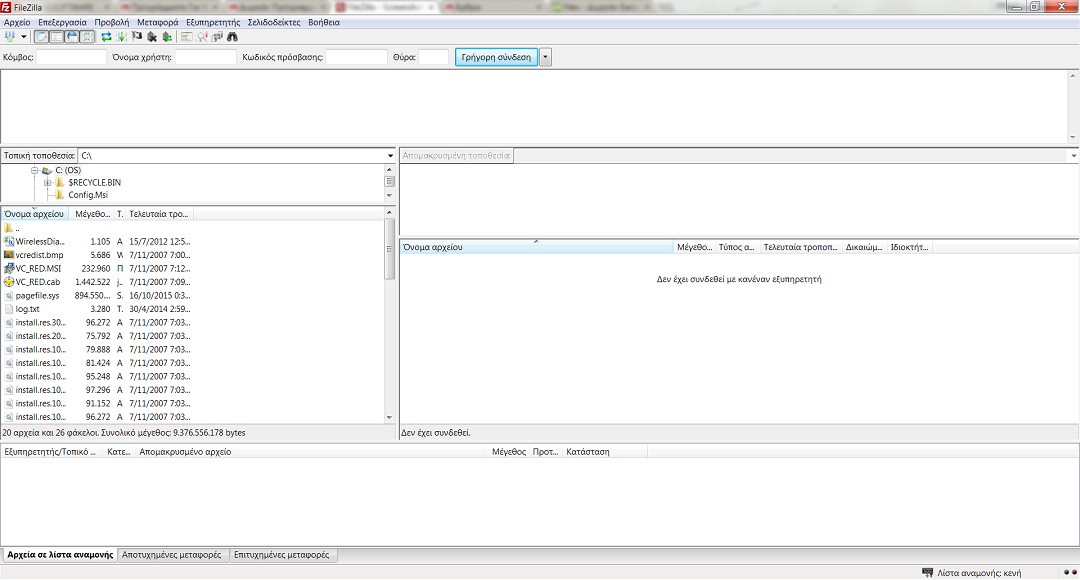Click the Όνομα χρήστη input field
Viewport: 1080px width, 580px height.
point(205,57)
